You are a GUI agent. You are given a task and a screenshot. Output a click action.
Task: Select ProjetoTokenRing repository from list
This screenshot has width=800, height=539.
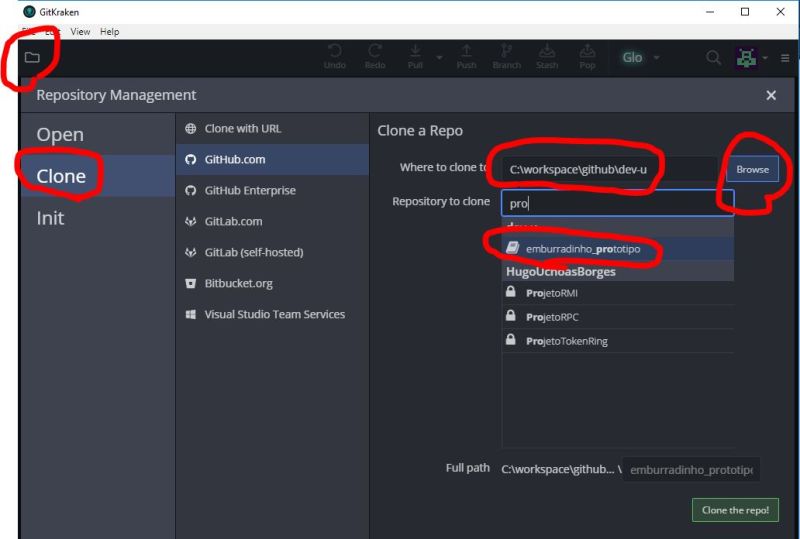pos(617,341)
